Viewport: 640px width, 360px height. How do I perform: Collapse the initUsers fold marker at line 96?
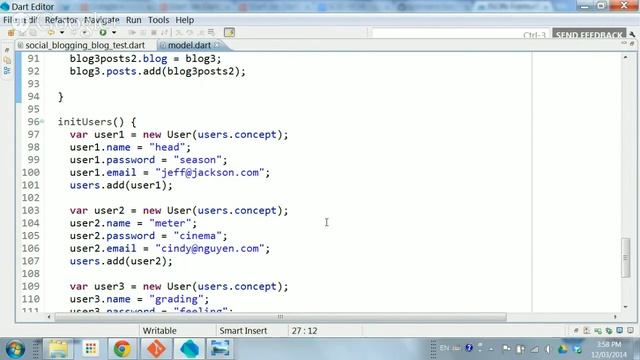pos(42,122)
